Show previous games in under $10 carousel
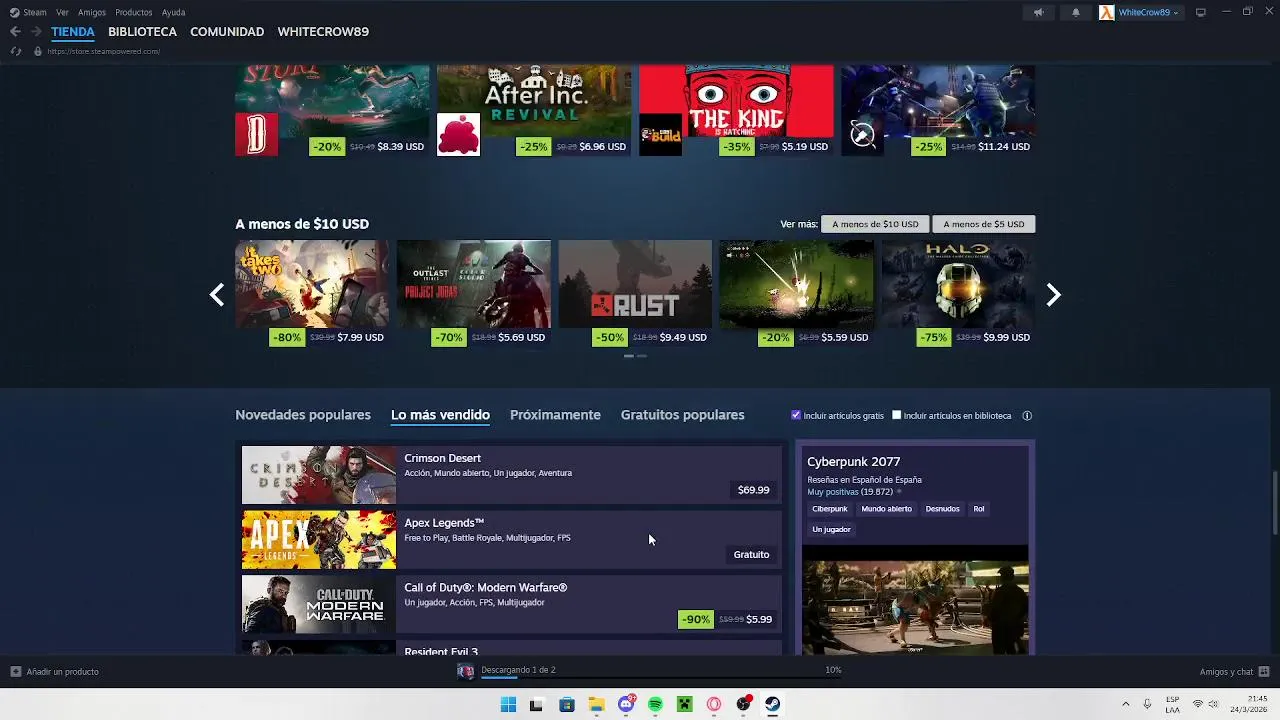Image resolution: width=1280 pixels, height=720 pixels. click(217, 294)
